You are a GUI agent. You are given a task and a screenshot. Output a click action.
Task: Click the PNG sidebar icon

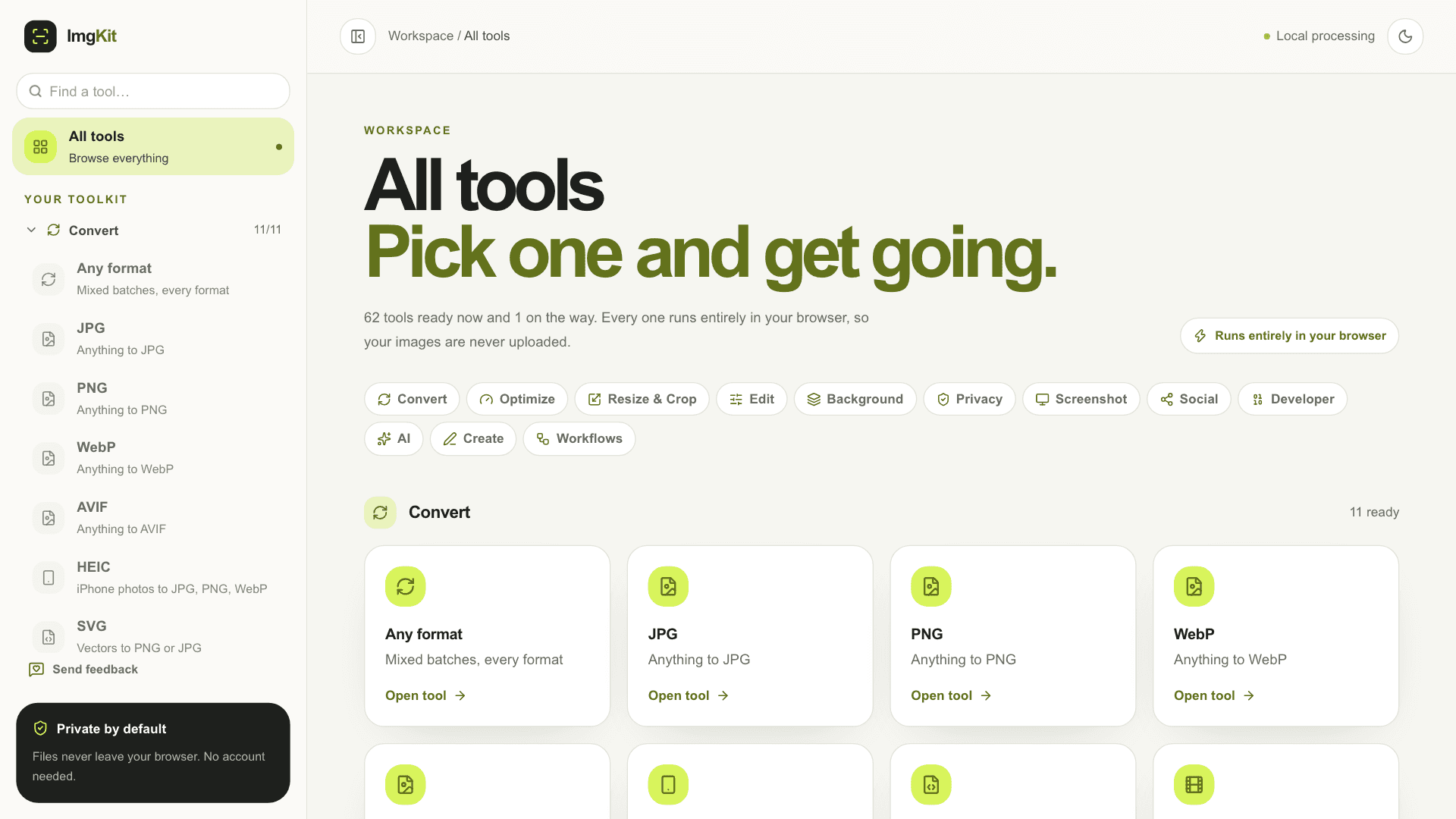[x=49, y=399]
